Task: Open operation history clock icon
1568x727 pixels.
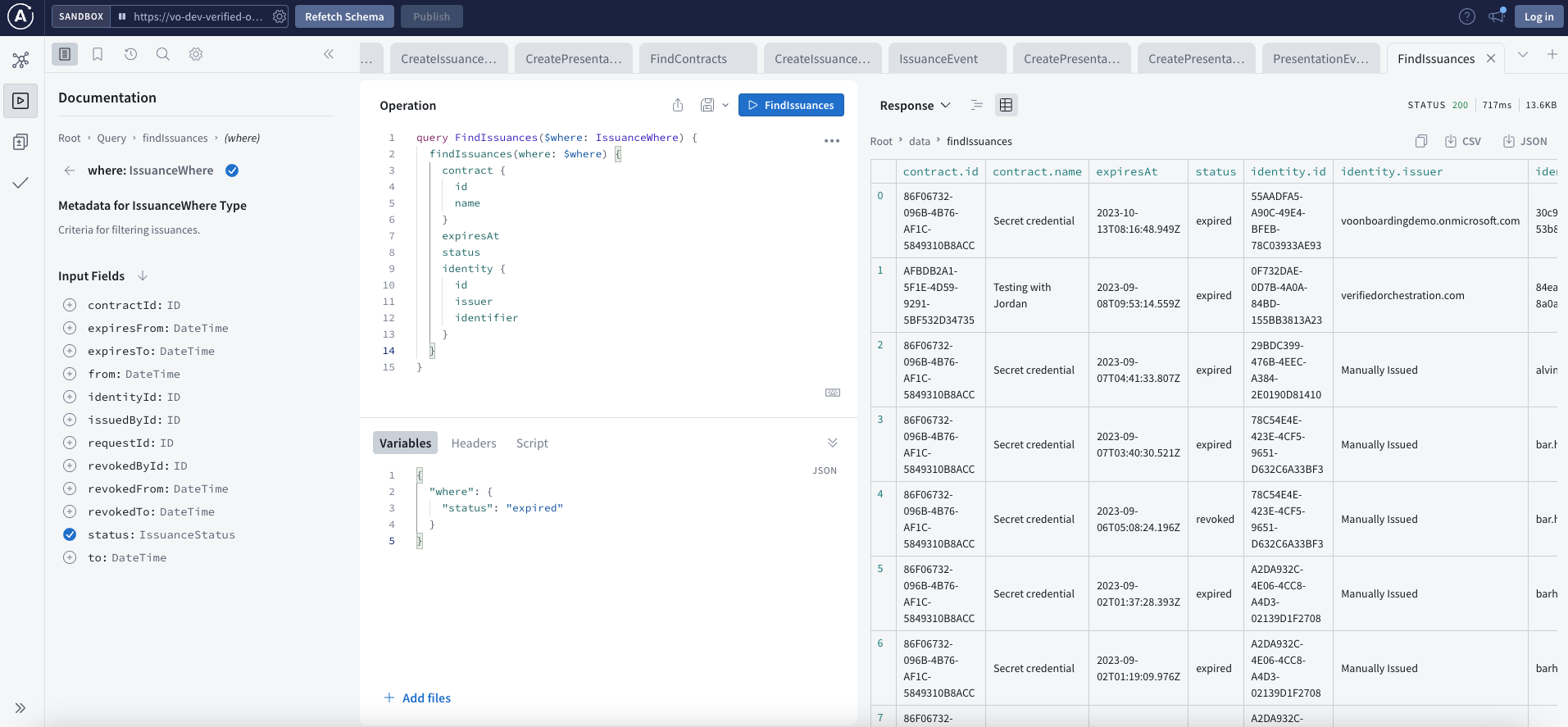Action: 130,54
